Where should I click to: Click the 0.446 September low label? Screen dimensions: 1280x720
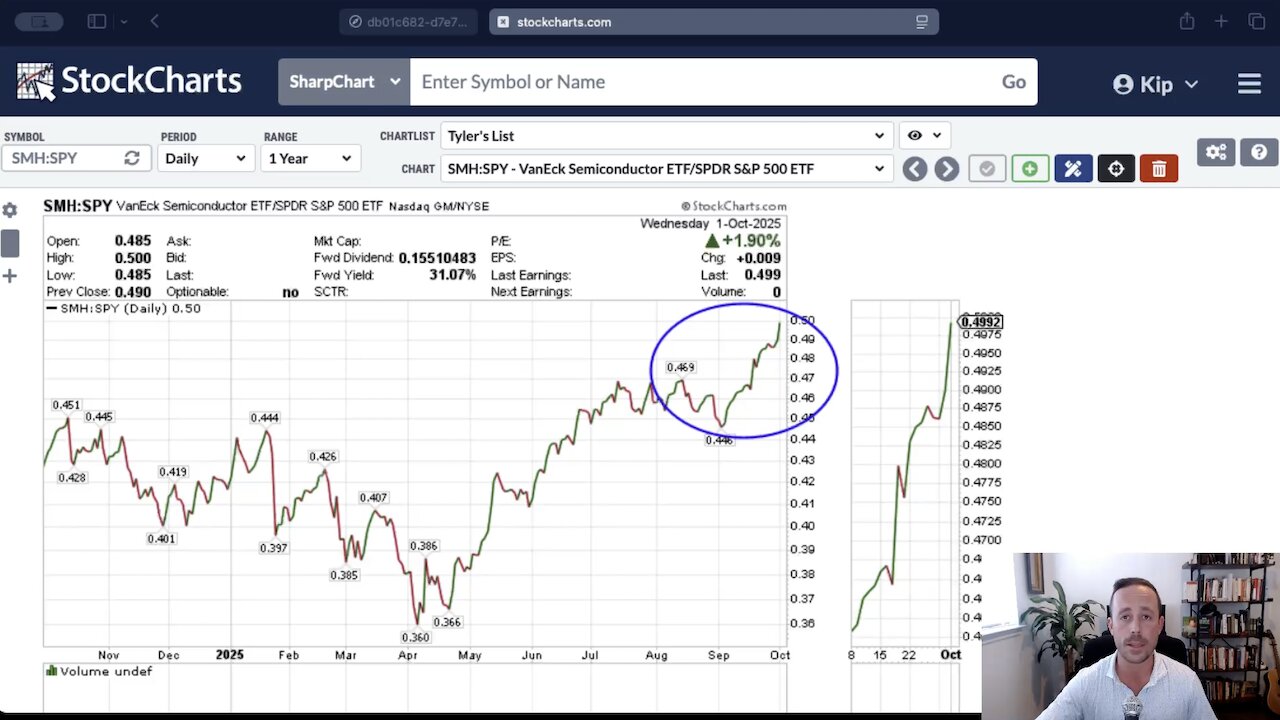point(719,440)
